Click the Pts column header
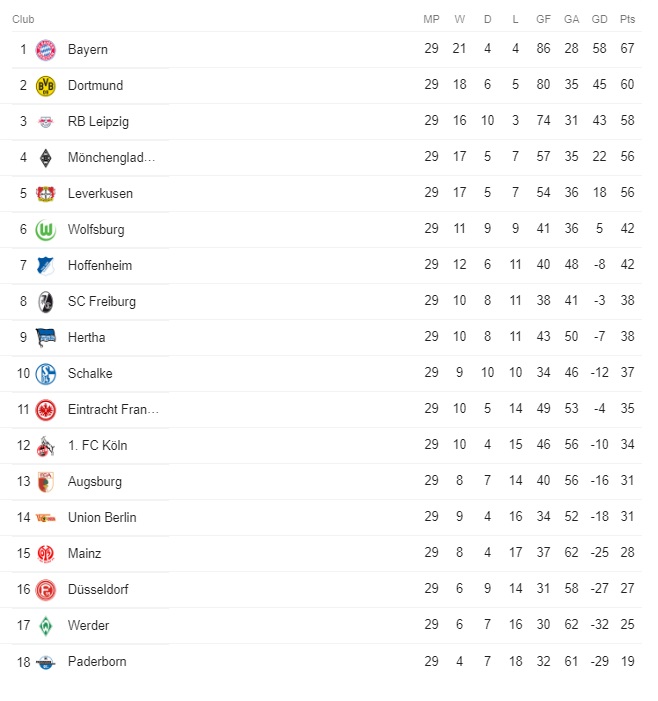 click(627, 19)
